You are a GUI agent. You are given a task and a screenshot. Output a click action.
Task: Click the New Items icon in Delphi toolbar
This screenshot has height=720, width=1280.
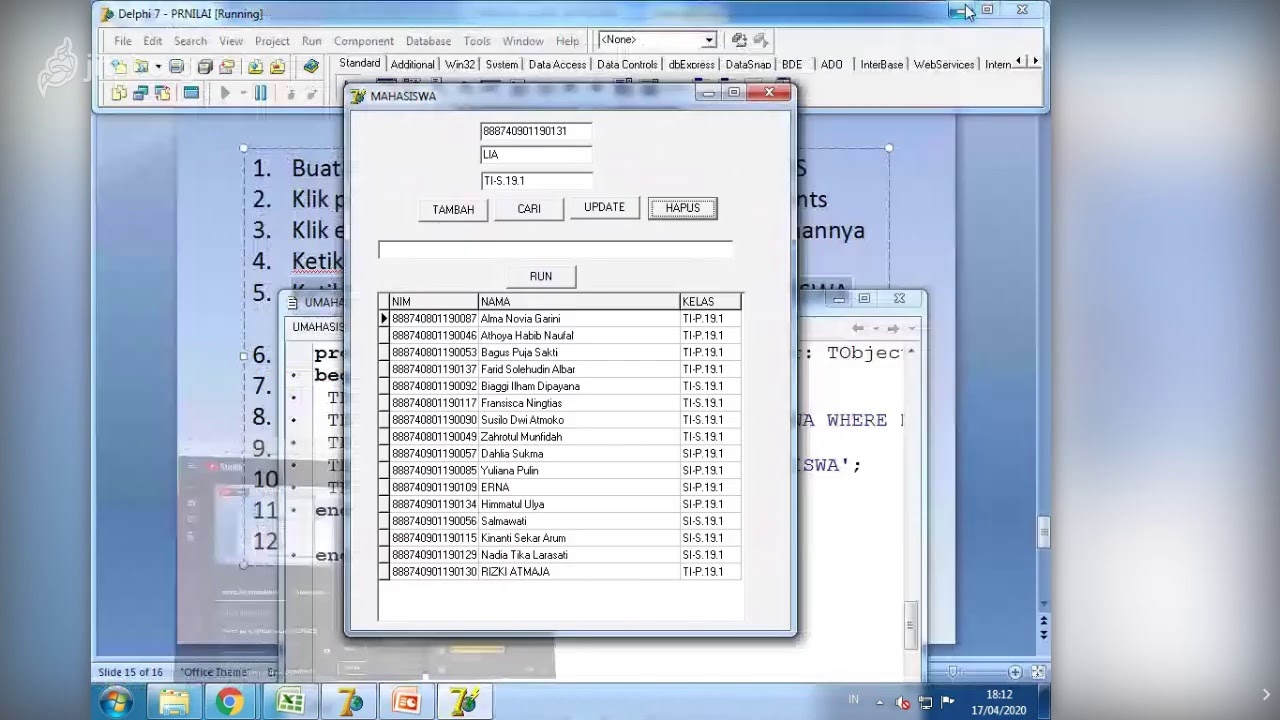pyautogui.click(x=119, y=67)
